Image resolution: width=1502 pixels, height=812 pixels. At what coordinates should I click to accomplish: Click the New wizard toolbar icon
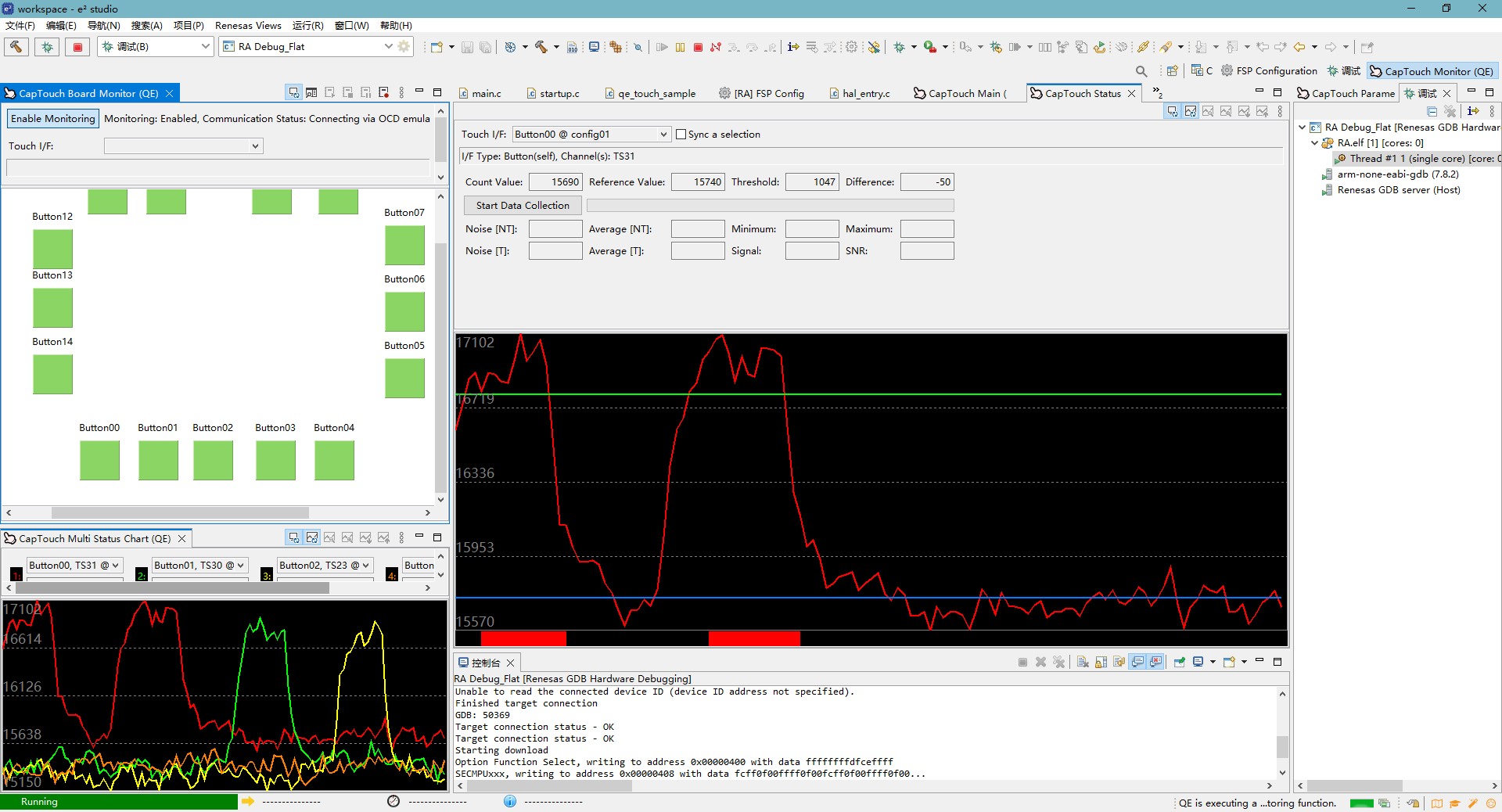(437, 47)
